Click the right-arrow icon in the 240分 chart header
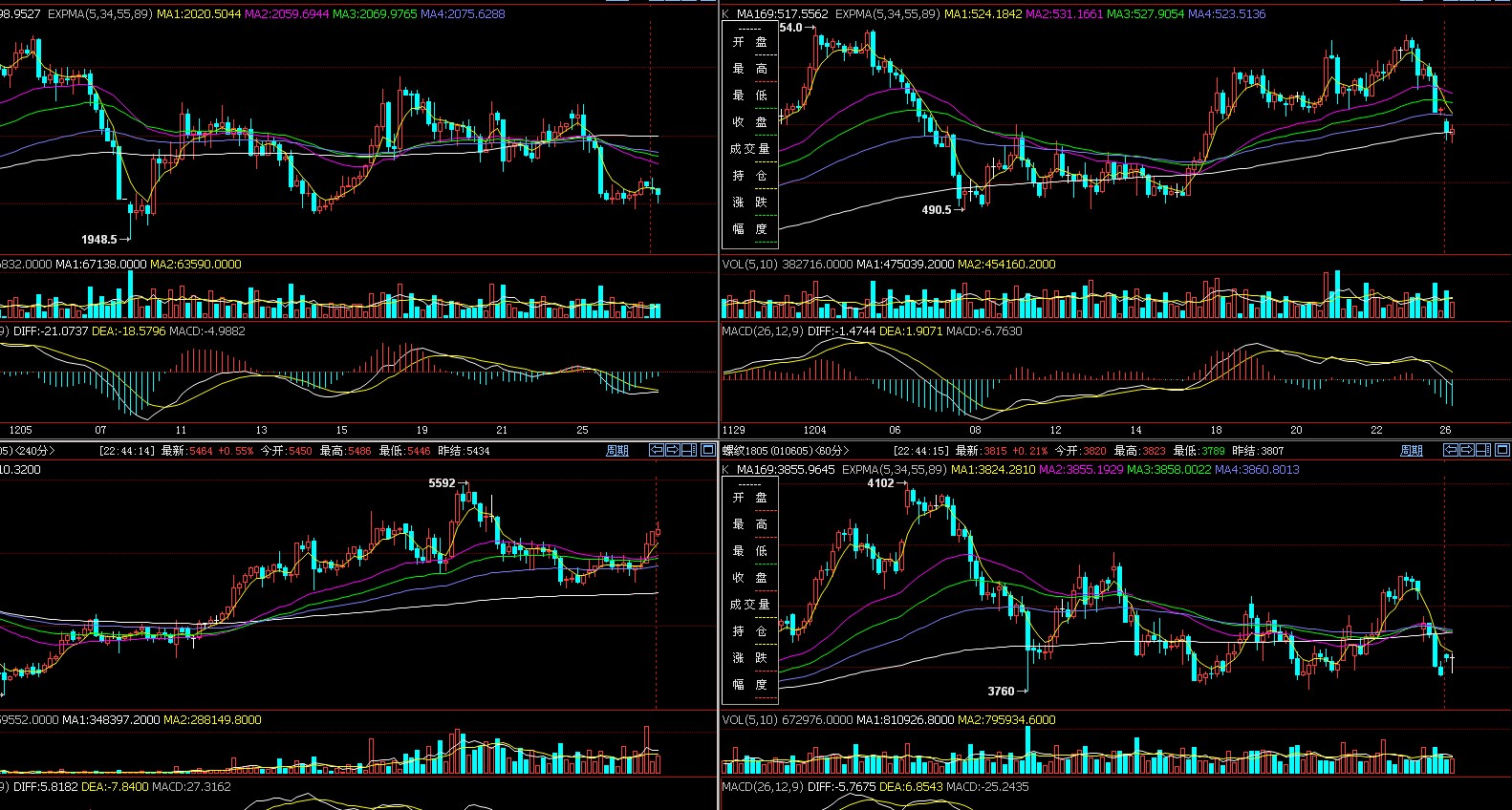 673,450
